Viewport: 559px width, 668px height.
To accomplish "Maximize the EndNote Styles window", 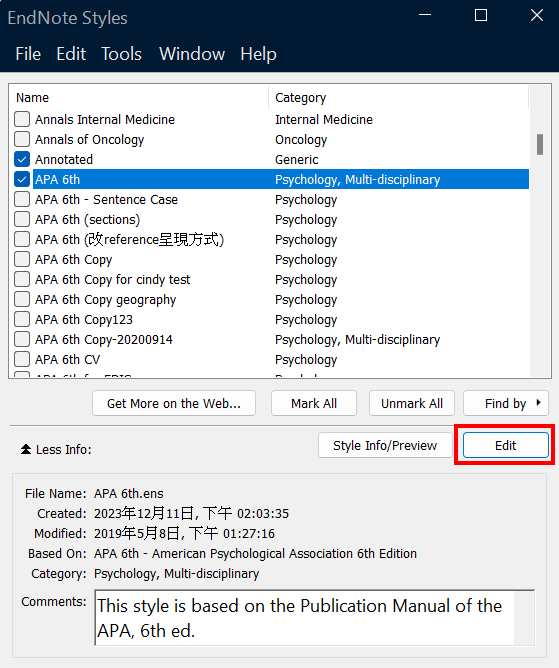I will point(481,15).
